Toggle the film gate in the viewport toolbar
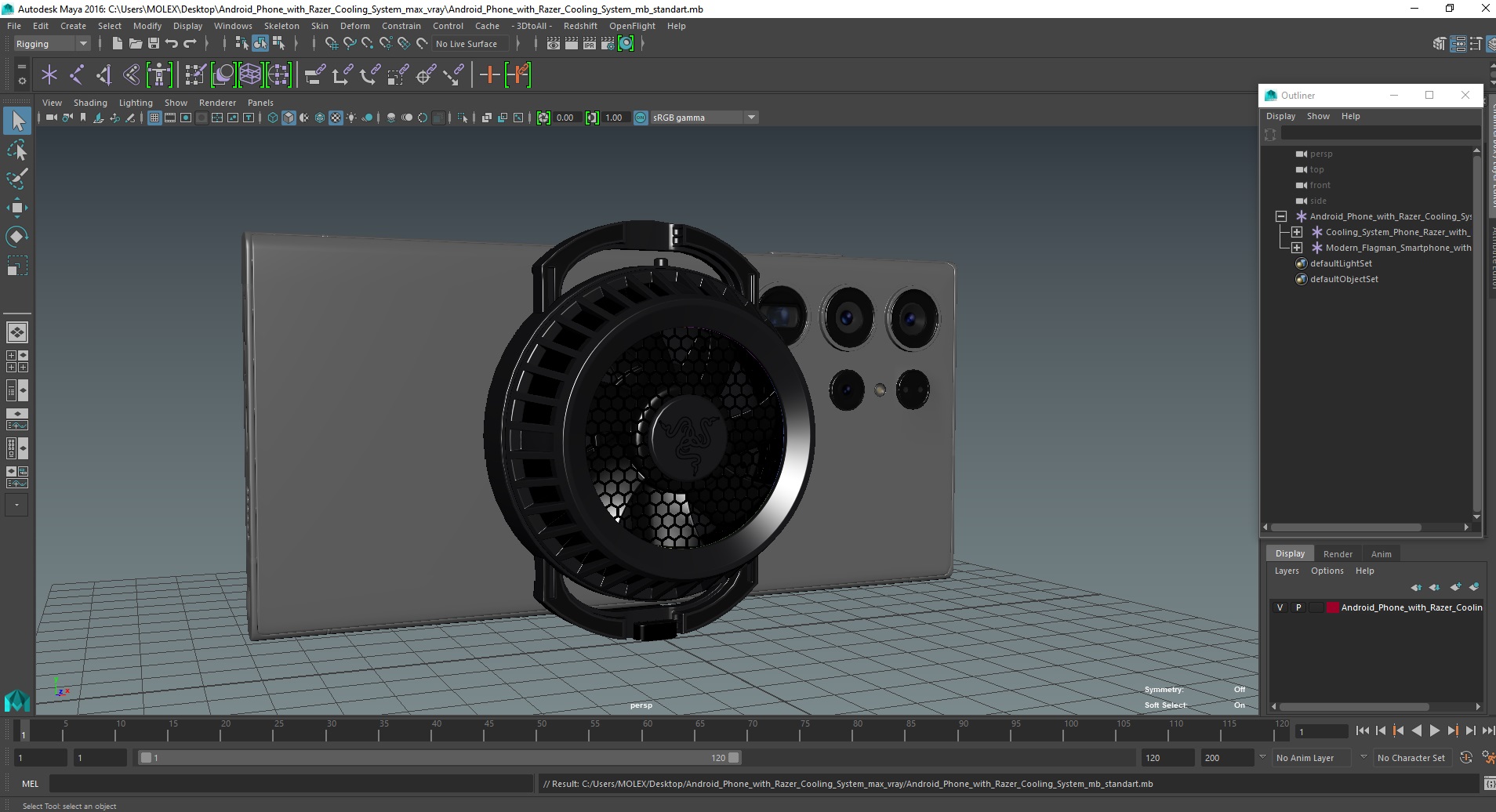1496x812 pixels. point(170,118)
